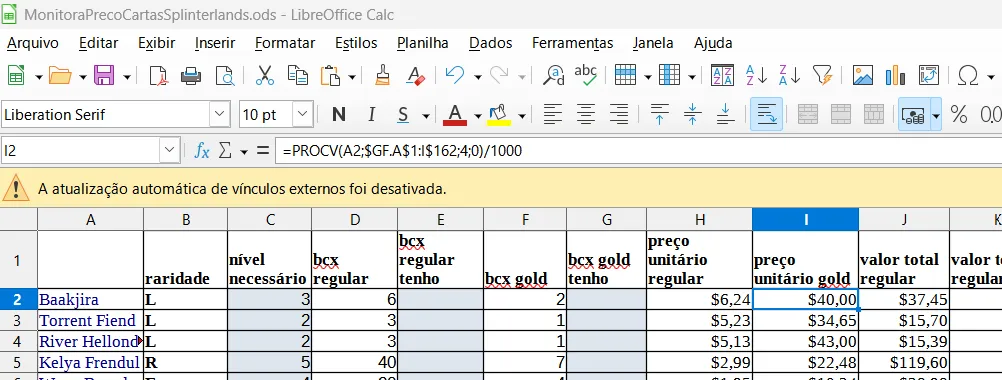Open Function Wizard fx icon
1002x380 pixels.
(202, 151)
